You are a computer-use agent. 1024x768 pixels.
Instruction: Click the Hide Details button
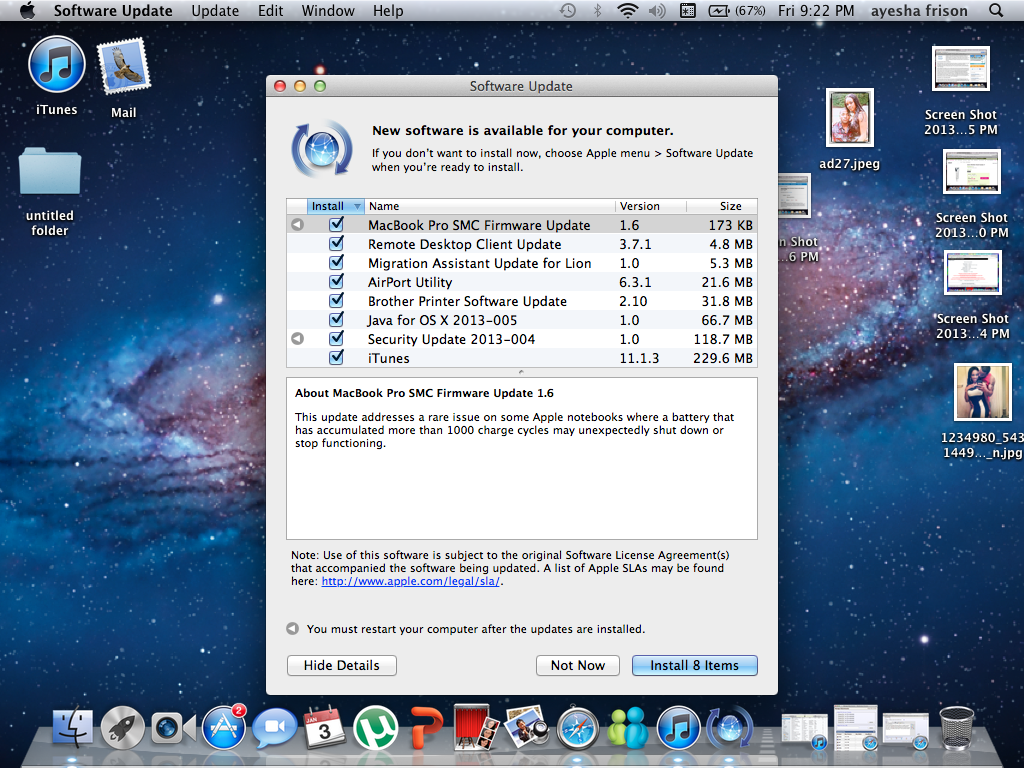(x=342, y=665)
